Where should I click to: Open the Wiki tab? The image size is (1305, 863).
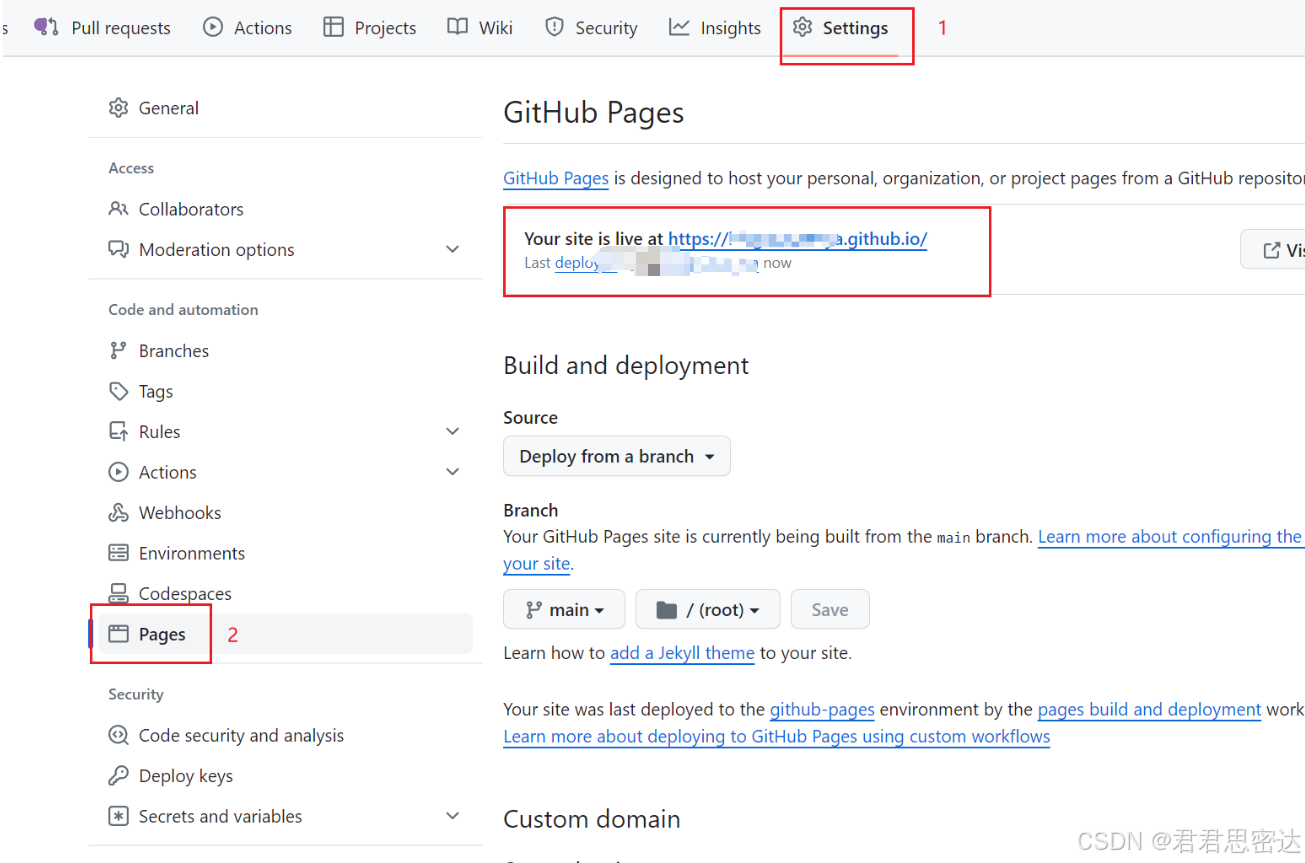click(x=480, y=28)
